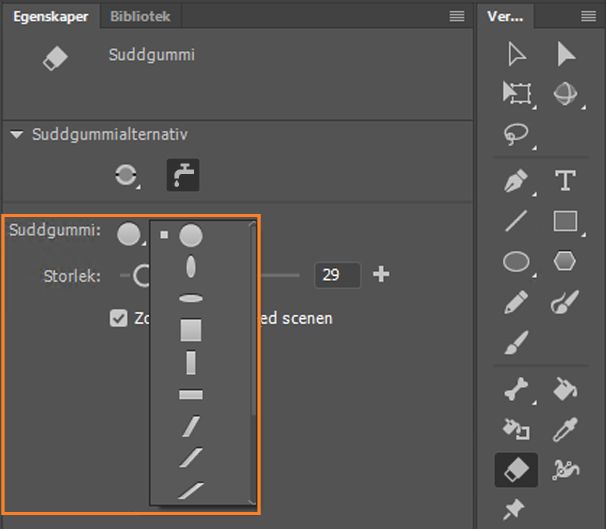The image size is (606, 529).
Task: Activate the Bone tool
Action: (x=516, y=389)
